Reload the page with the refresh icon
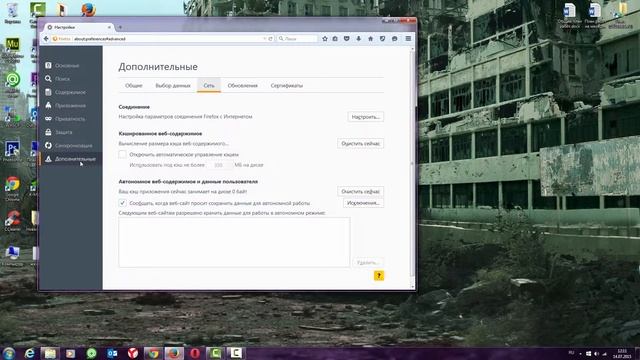The height and width of the screenshot is (360, 640). pos(270,39)
